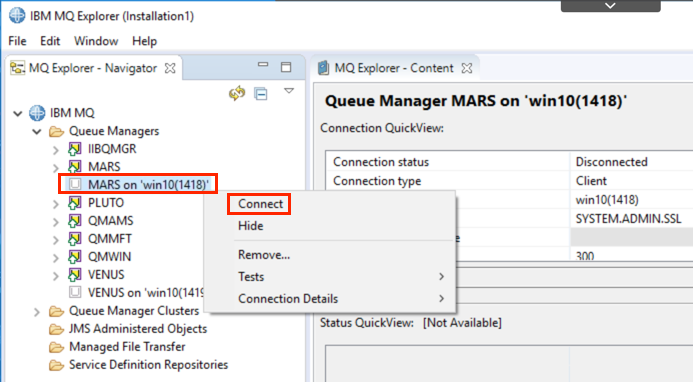
Task: Switch to the MQ Explorer - Navigator tab
Action: click(93, 68)
